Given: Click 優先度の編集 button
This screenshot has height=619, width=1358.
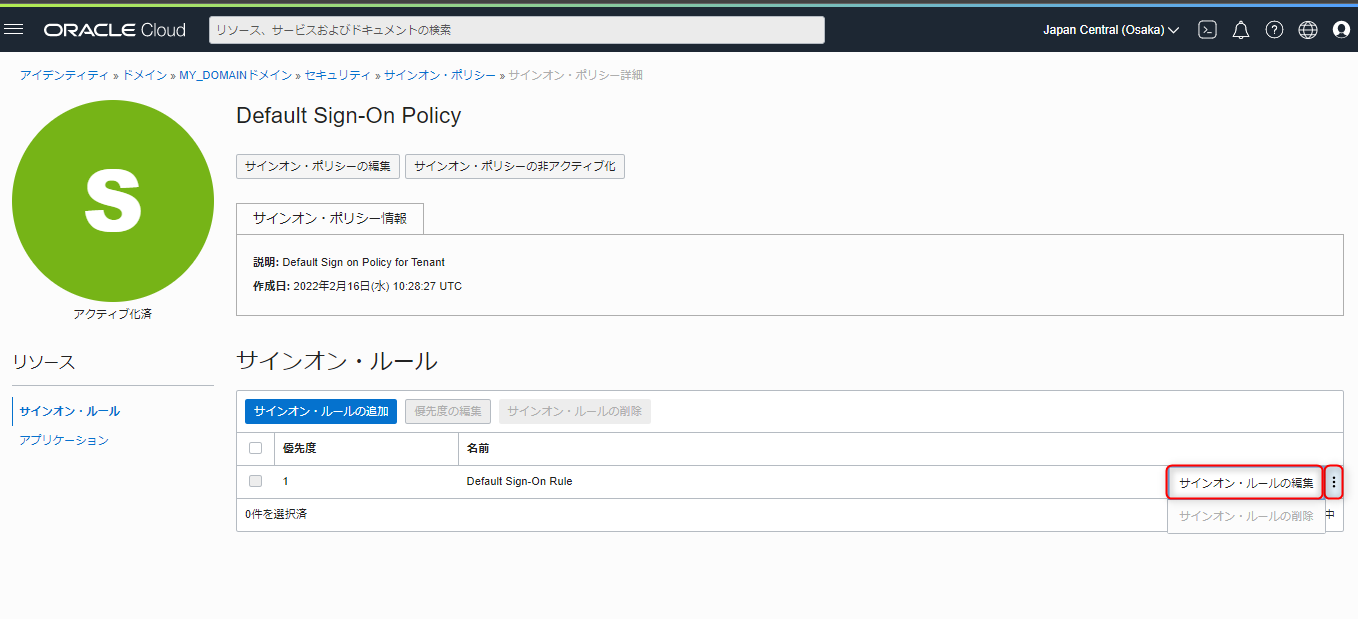Looking at the screenshot, I should pos(448,411).
